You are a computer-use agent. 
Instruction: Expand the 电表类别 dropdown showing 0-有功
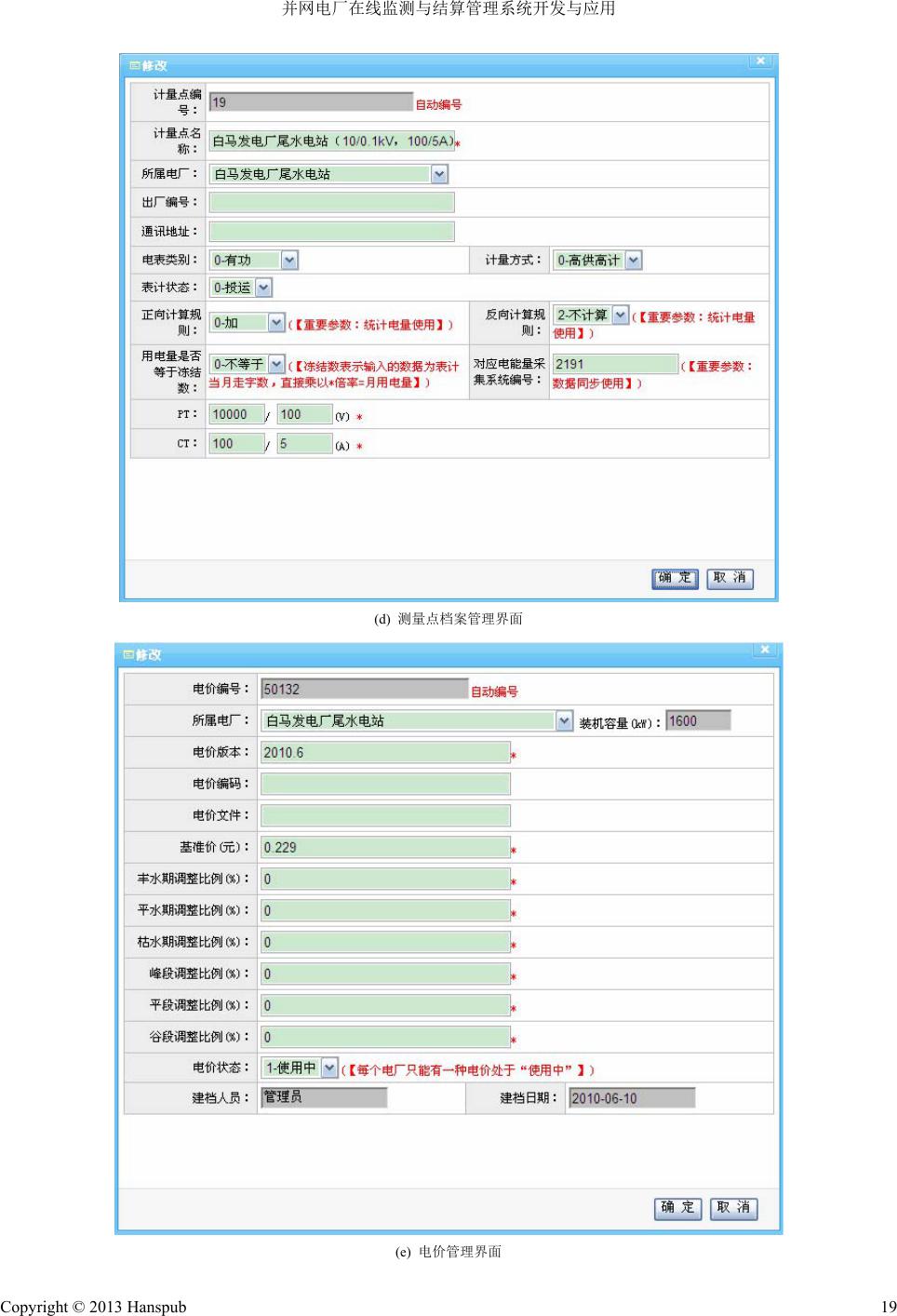pos(289,261)
